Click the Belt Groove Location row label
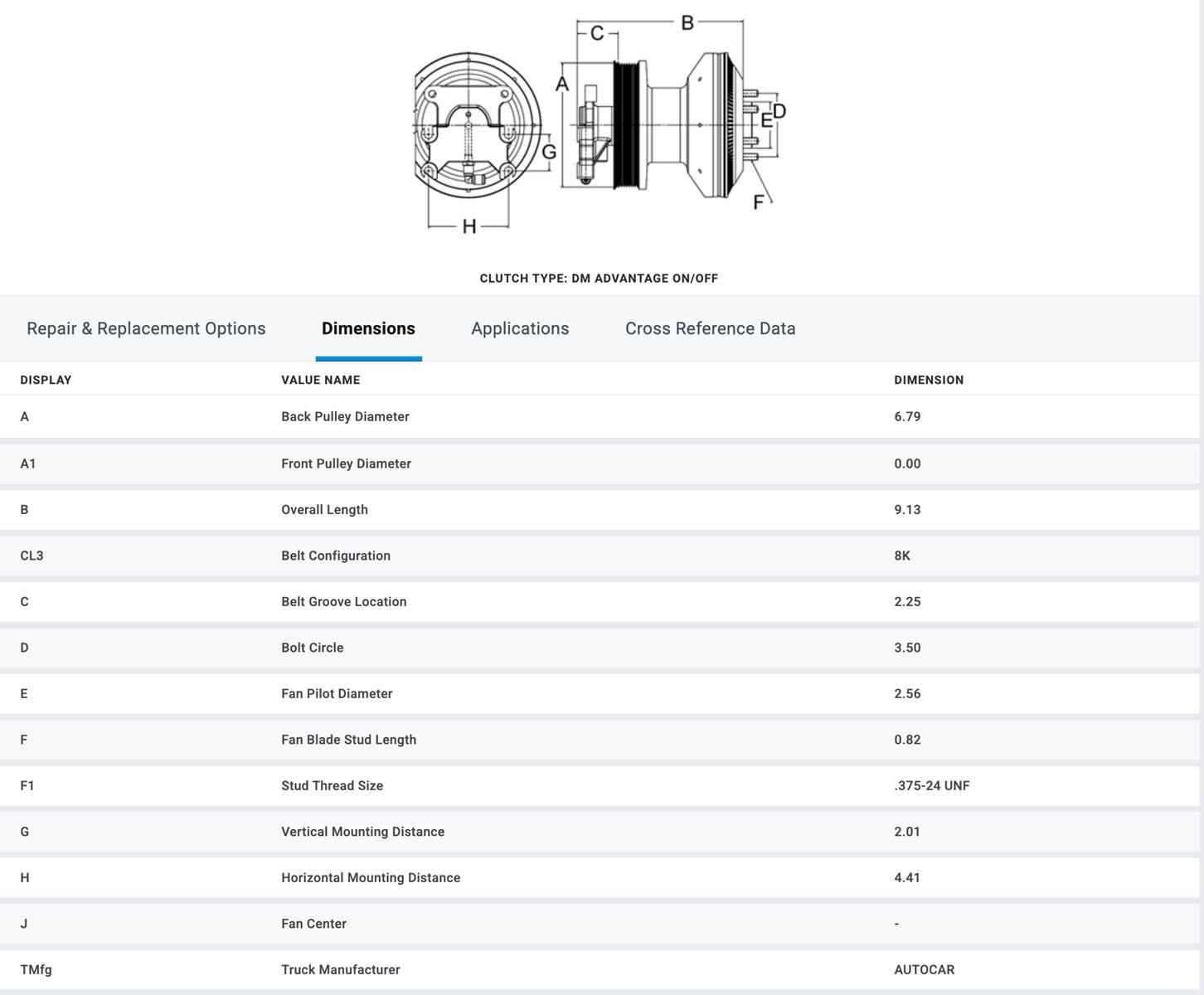Viewport: 1204px width, 995px height. click(343, 602)
